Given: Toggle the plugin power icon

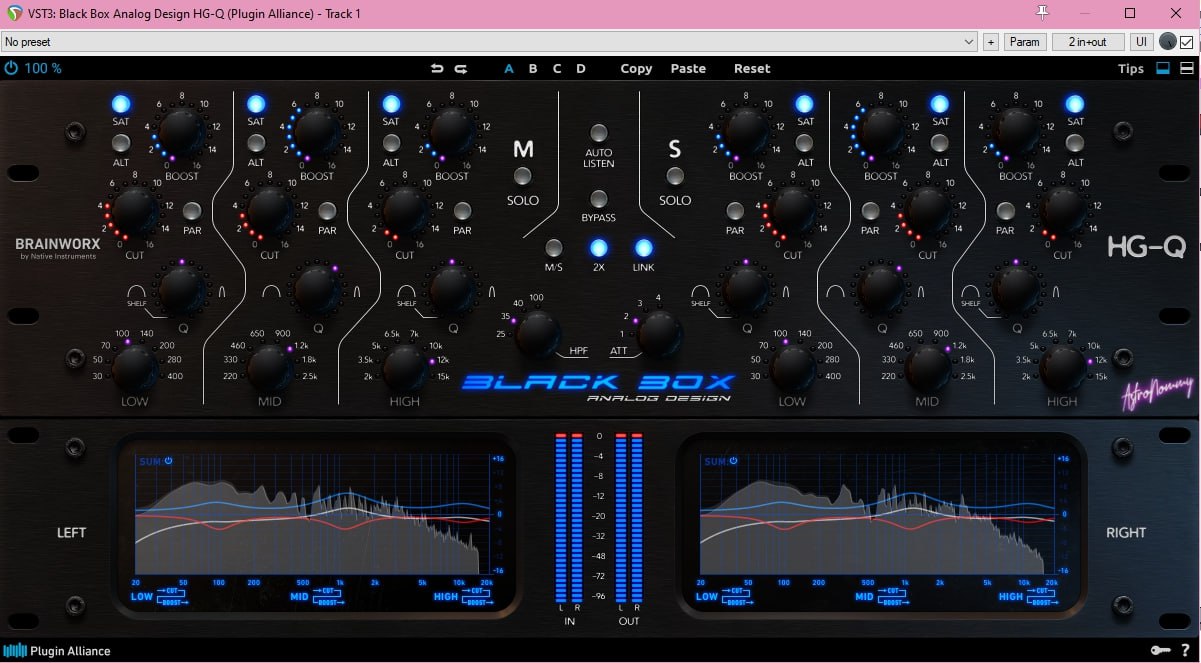Looking at the screenshot, I should 11,69.
